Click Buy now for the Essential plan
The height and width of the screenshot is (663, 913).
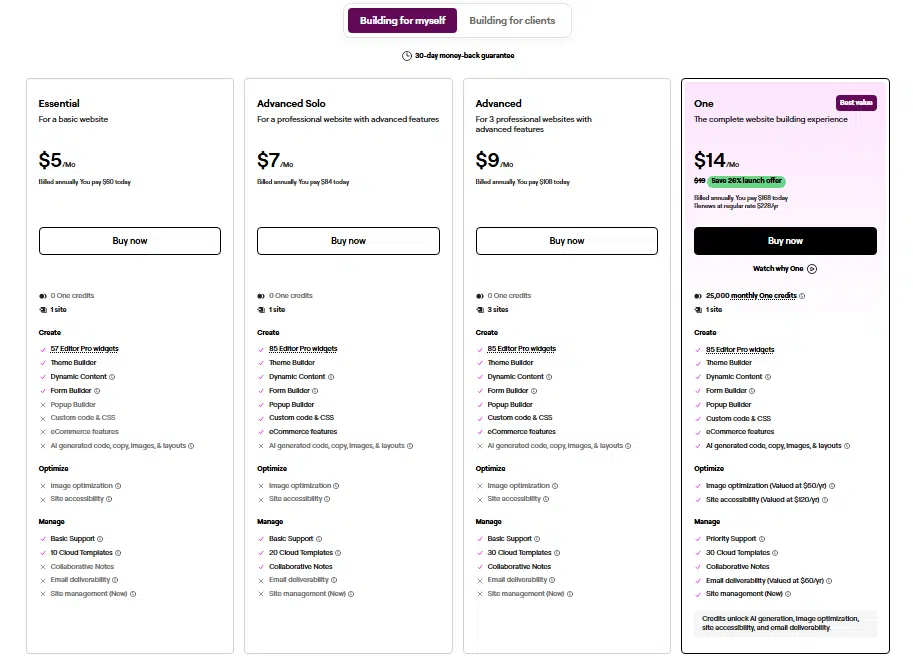tap(129, 240)
